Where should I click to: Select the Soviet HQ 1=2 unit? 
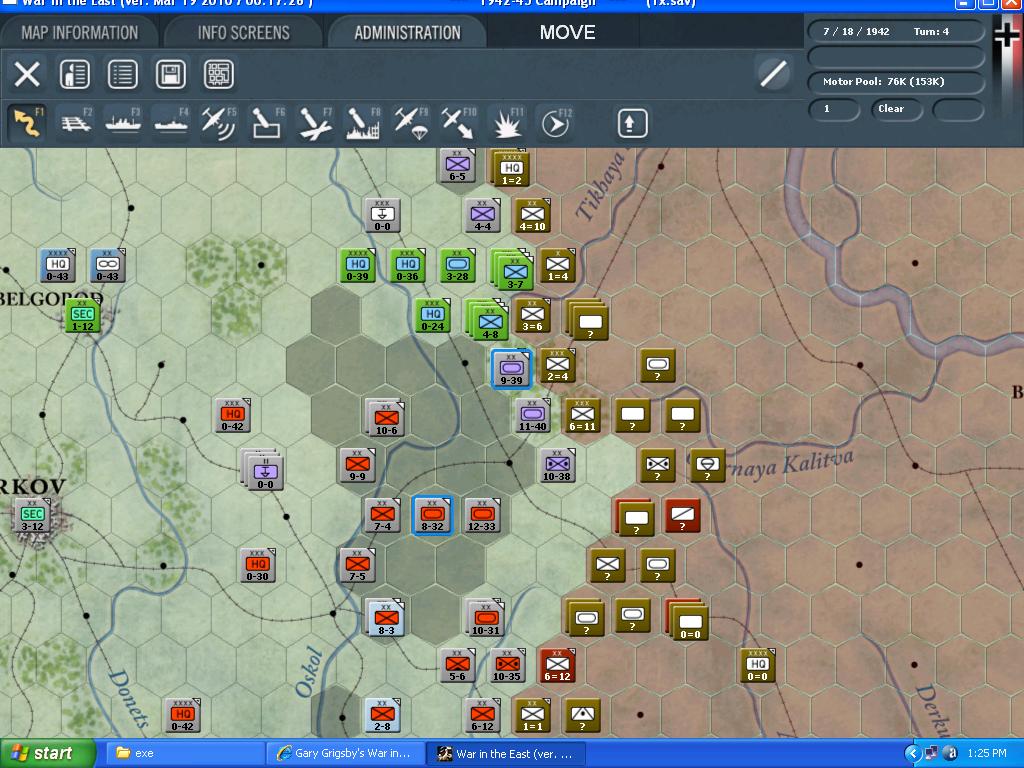point(511,169)
